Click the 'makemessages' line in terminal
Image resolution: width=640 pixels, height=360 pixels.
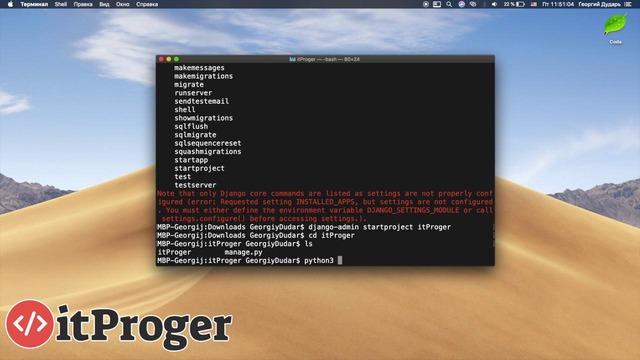pyautogui.click(x=199, y=68)
